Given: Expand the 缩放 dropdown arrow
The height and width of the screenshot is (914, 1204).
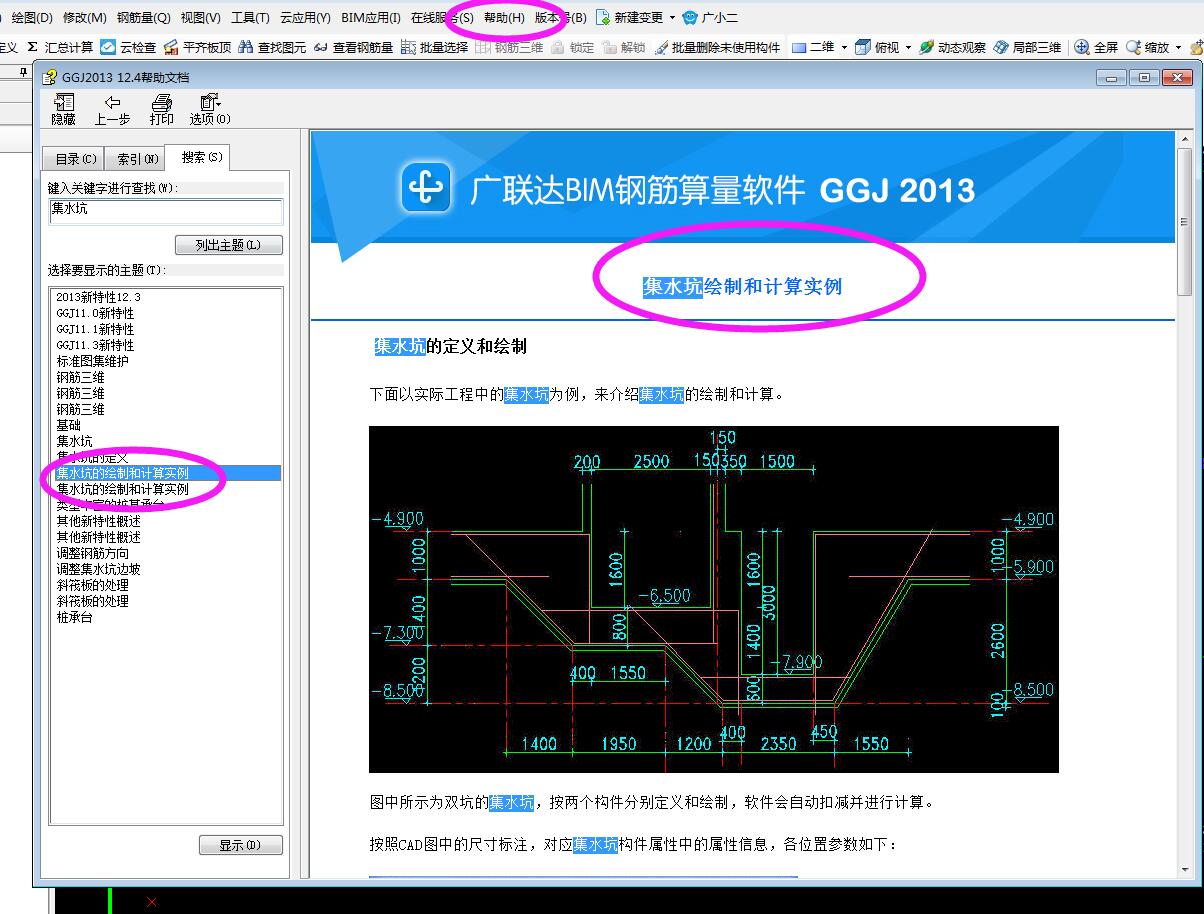Looking at the screenshot, I should click(x=1178, y=47).
